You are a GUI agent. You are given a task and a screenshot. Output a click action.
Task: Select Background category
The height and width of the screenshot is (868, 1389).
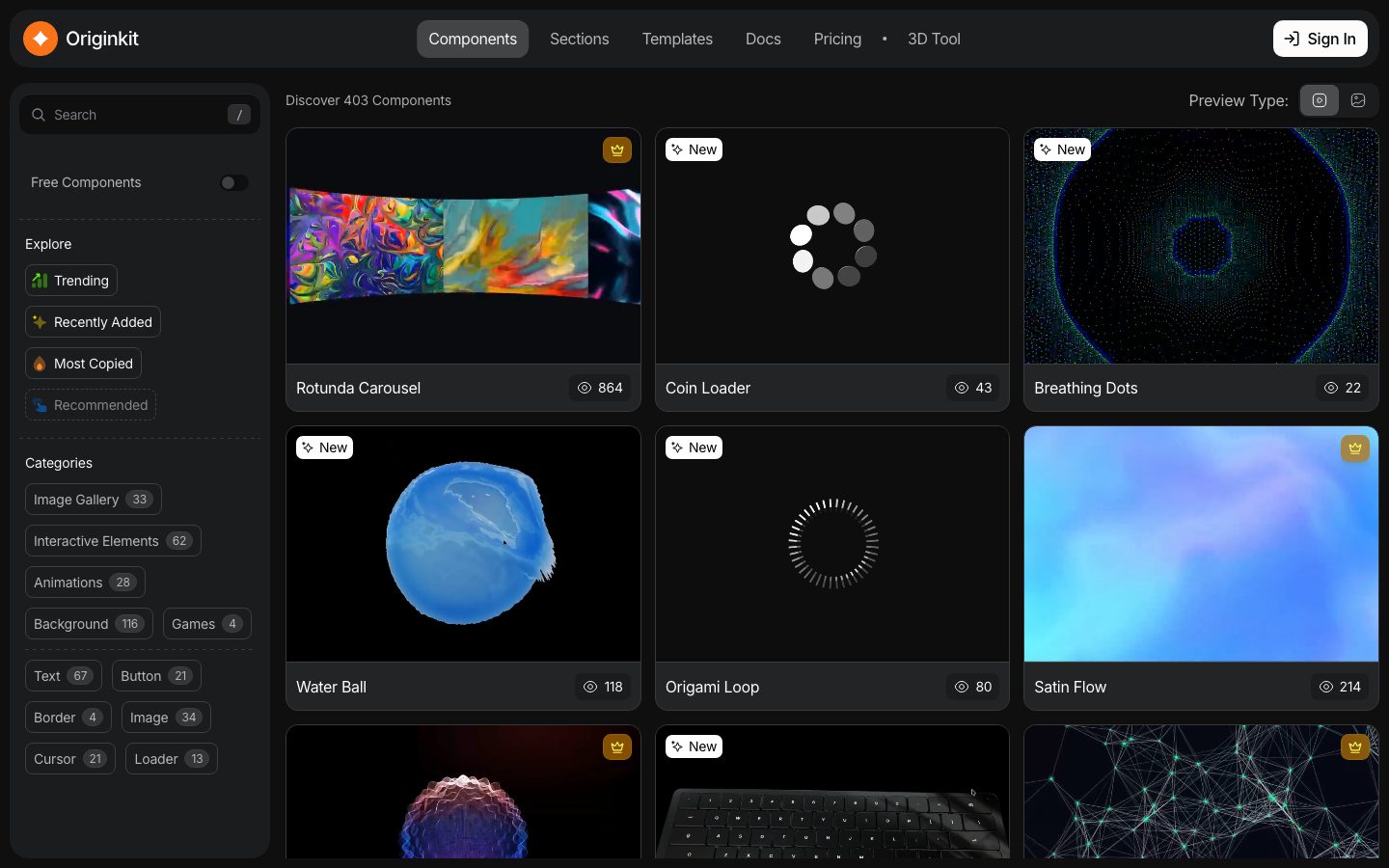click(89, 624)
